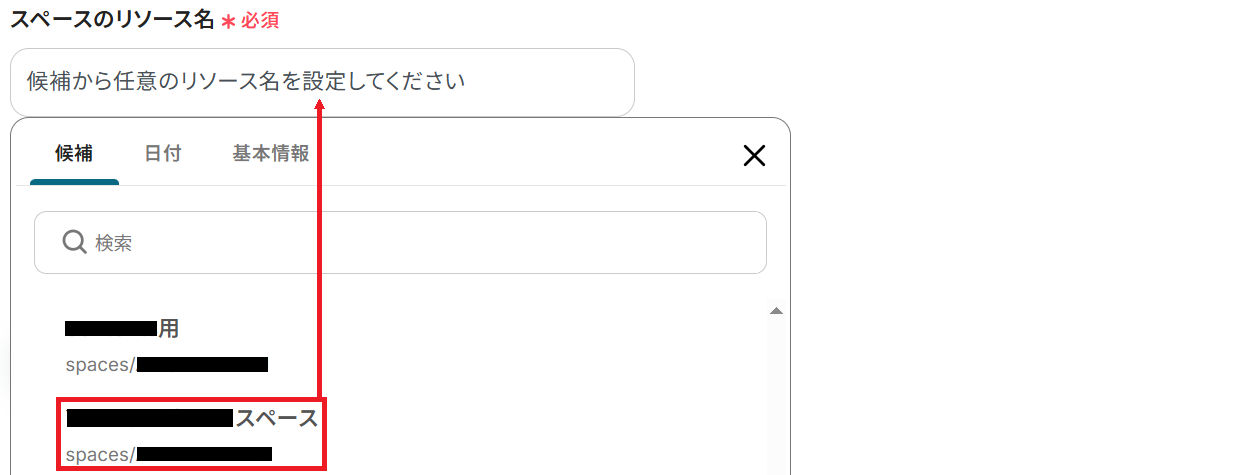Screen dimensions: 1242x475
Task: Click the red asterisk beside スペースのリソース名
Action: tap(228, 22)
